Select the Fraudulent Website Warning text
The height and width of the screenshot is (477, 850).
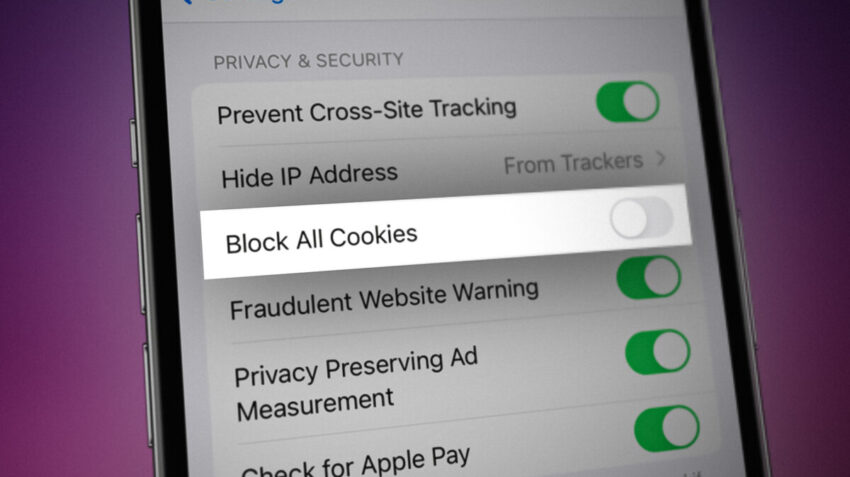click(x=384, y=299)
